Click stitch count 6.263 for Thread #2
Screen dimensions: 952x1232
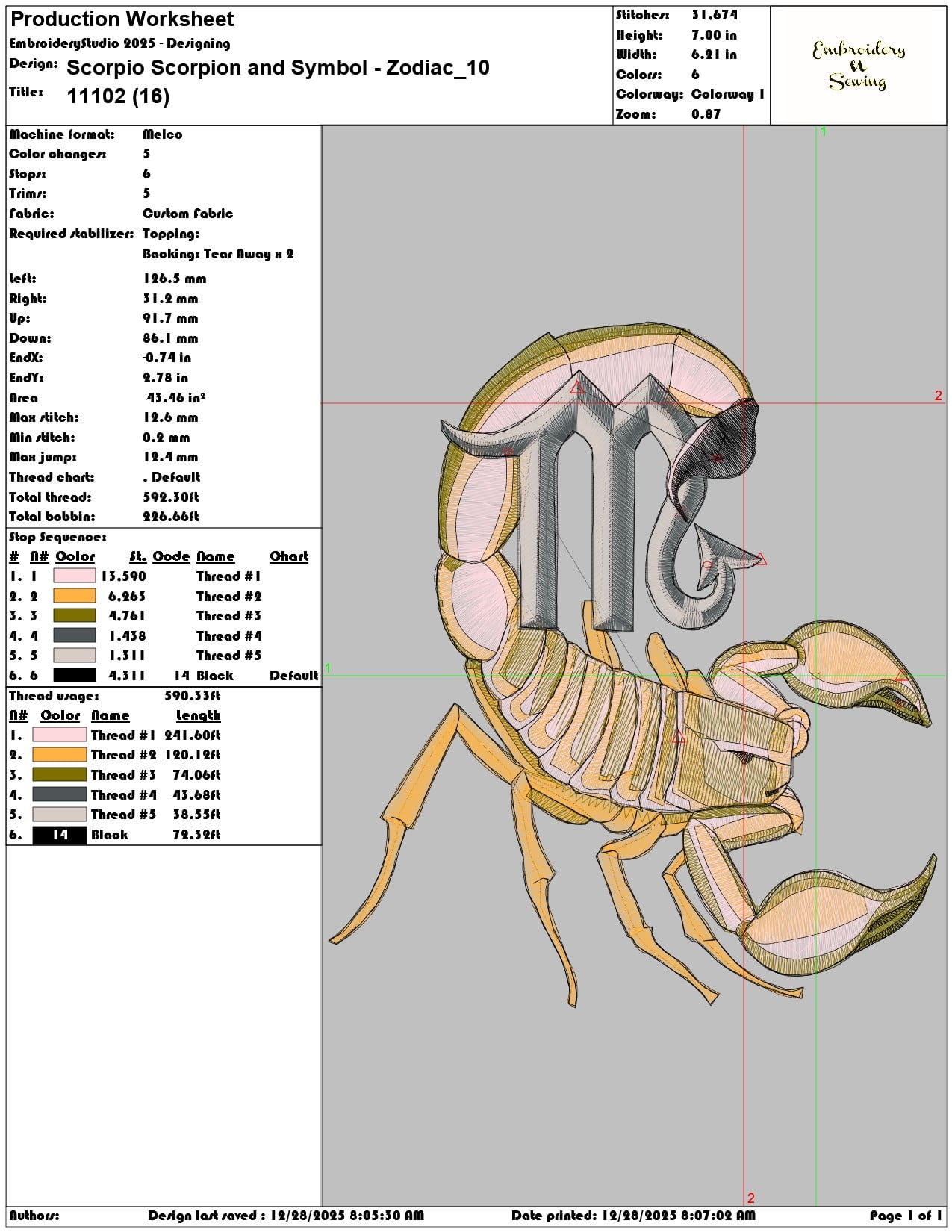(x=126, y=596)
